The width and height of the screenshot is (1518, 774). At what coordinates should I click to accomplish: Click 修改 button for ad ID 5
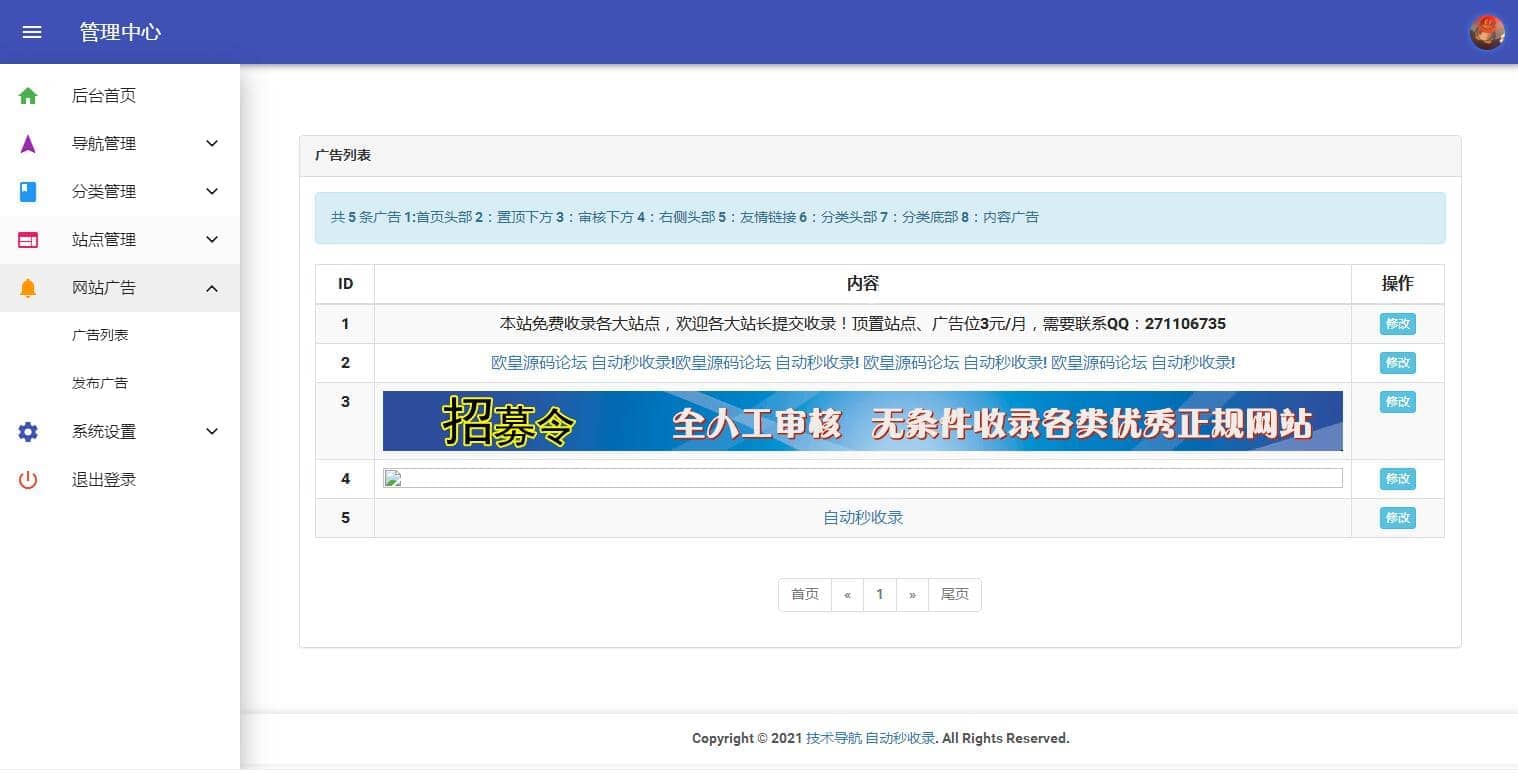(1397, 518)
